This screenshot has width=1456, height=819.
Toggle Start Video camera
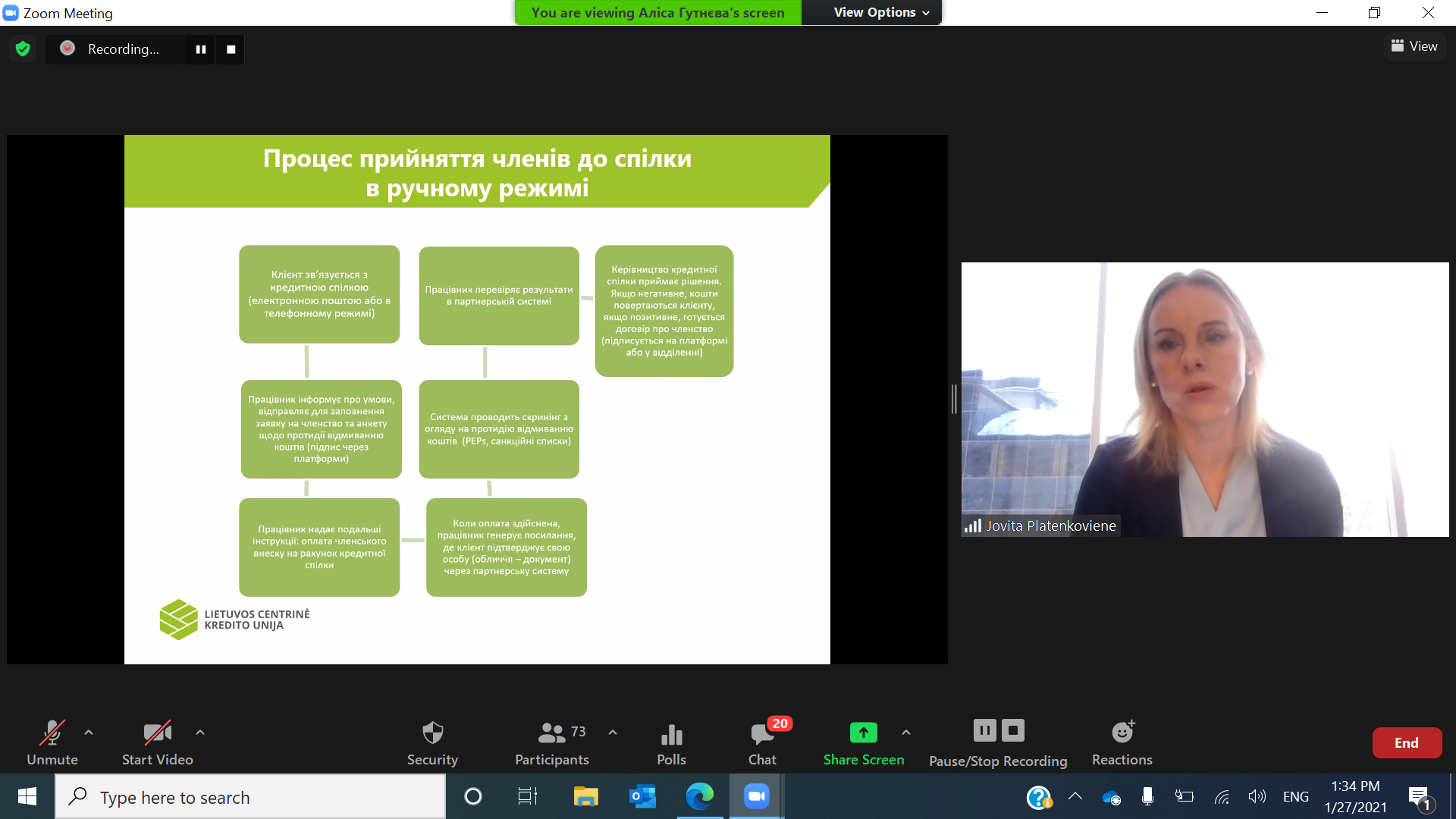click(x=157, y=733)
